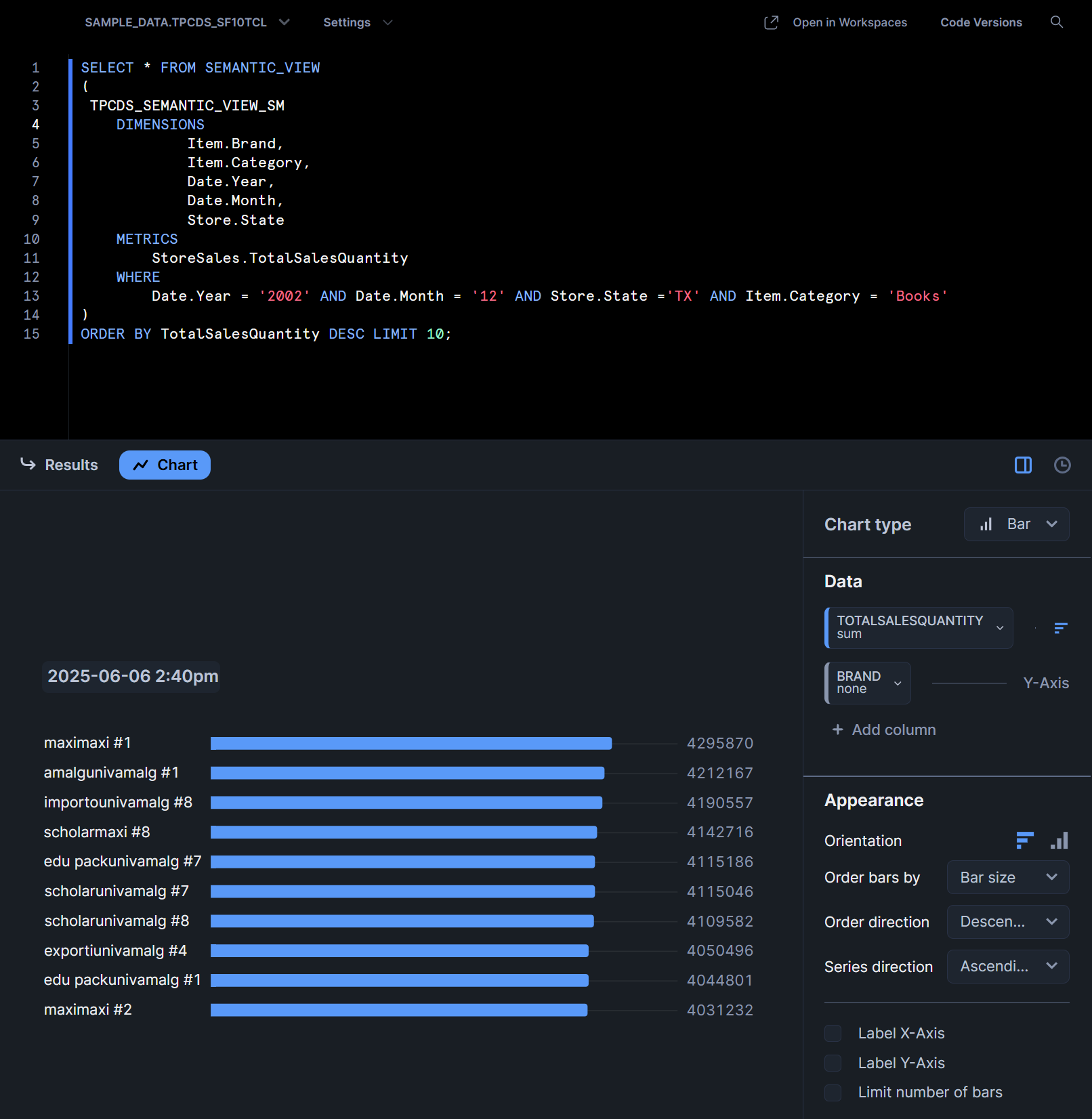Open the Order bars by Bar size dropdown
This screenshot has width=1092, height=1119.
tap(1008, 877)
